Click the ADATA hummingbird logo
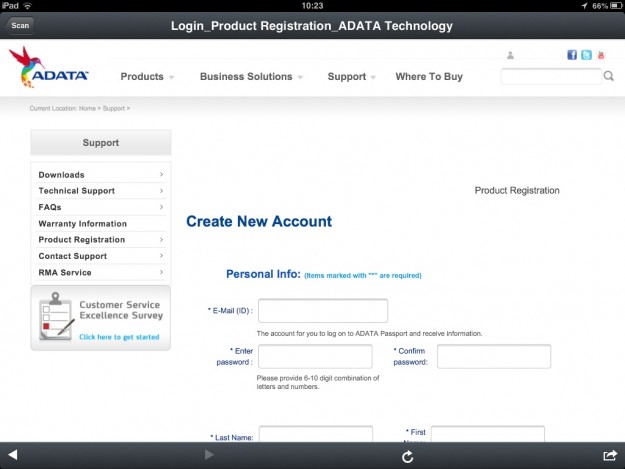This screenshot has height=469, width=625. [x=48, y=67]
